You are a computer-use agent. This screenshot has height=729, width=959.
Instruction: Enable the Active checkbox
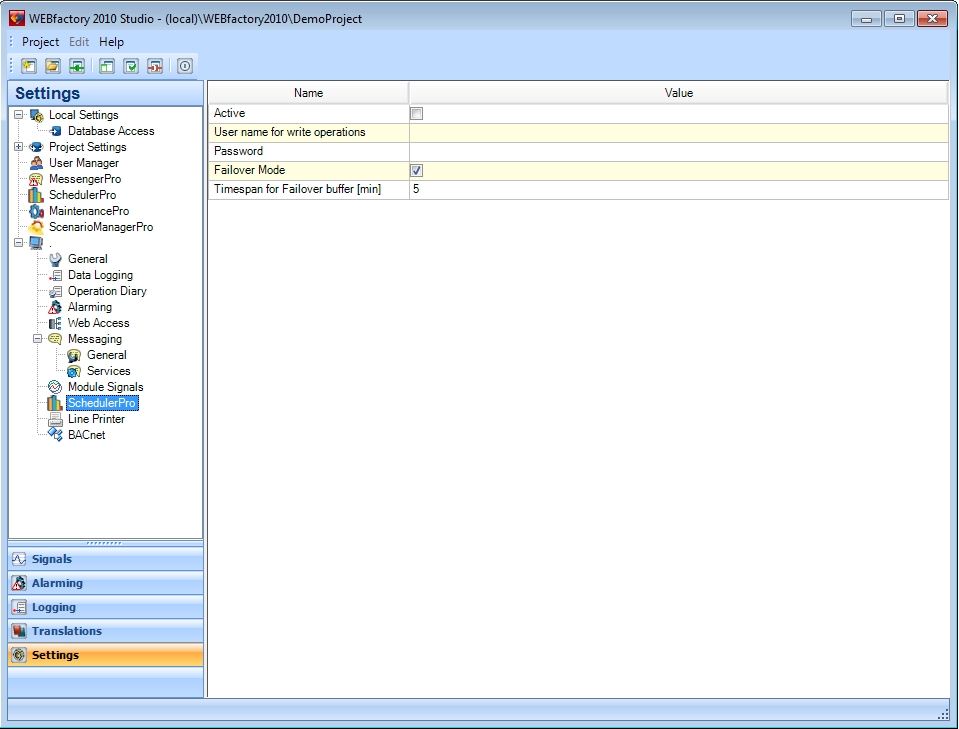pyautogui.click(x=417, y=114)
